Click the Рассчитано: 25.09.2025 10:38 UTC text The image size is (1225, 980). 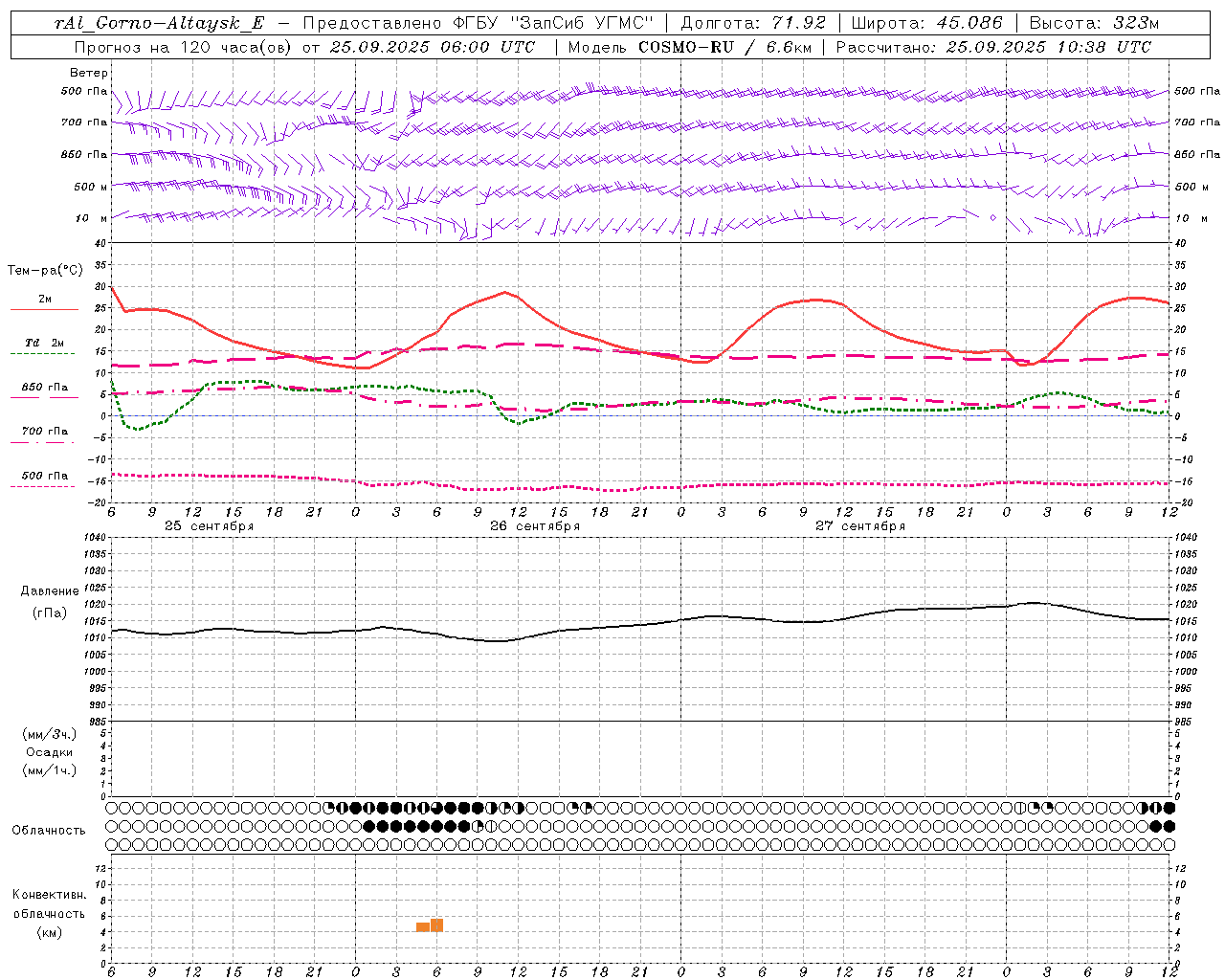tap(993, 47)
